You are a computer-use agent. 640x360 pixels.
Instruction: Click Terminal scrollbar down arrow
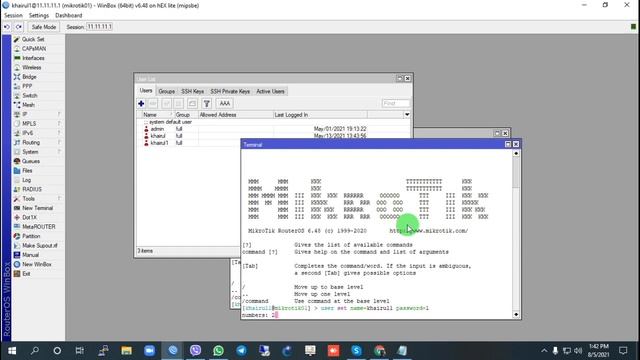pos(516,314)
